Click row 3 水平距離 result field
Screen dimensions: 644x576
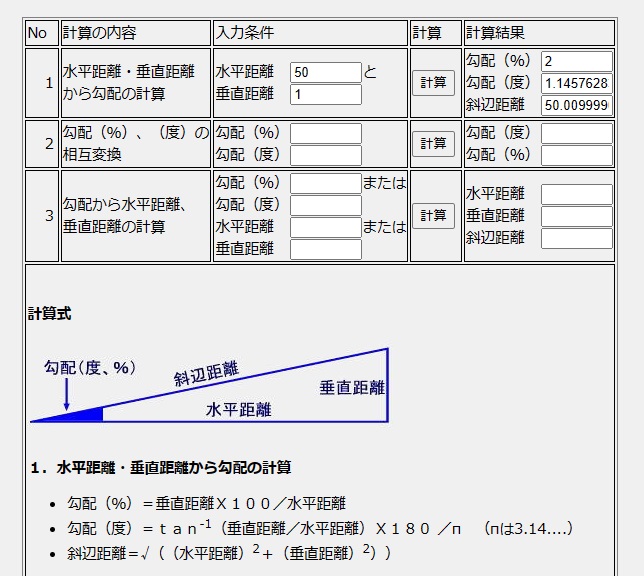click(577, 194)
